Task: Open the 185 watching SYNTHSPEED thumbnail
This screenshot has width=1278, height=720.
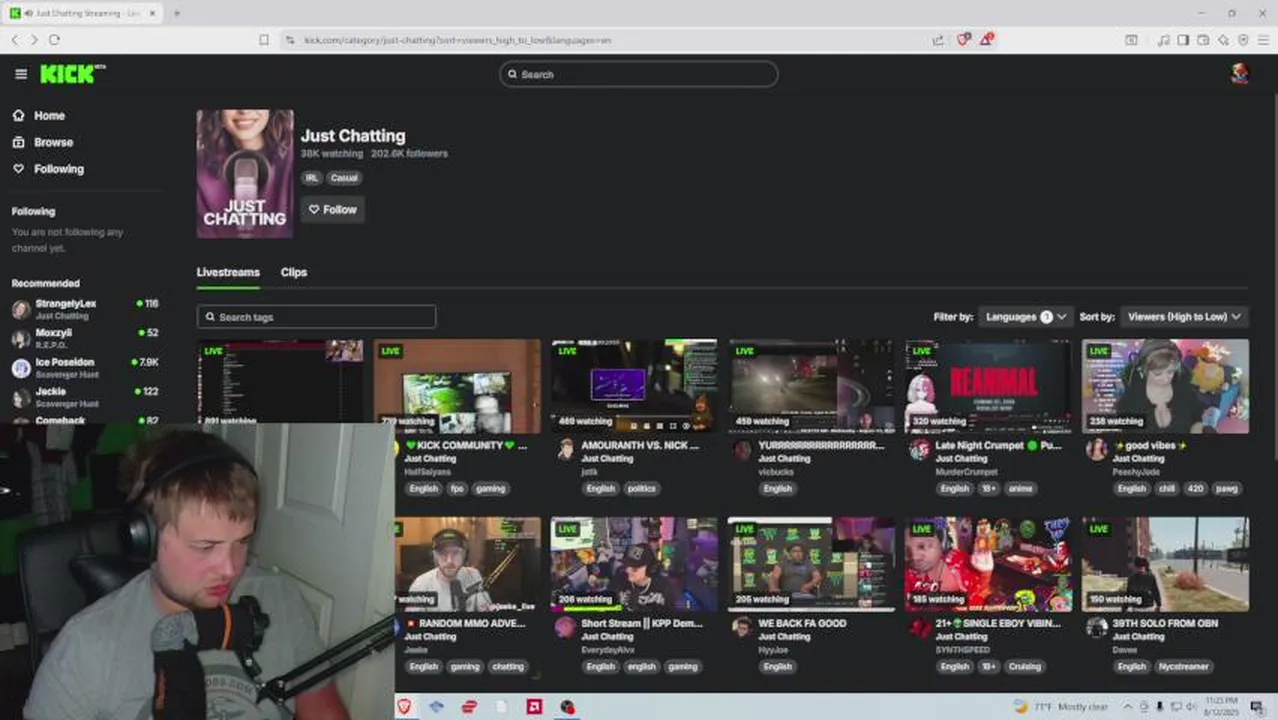Action: coord(988,564)
